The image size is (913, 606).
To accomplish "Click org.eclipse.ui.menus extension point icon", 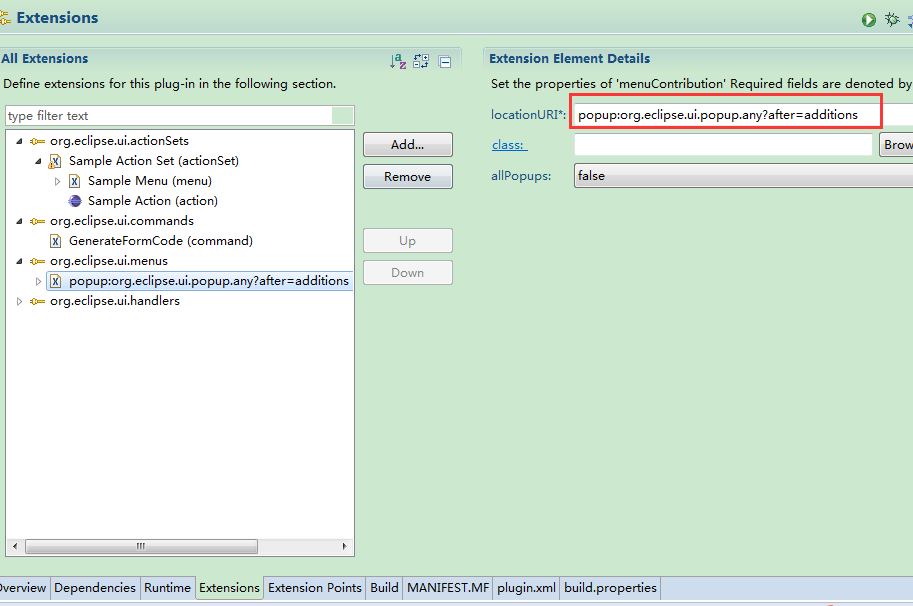I will coord(37,261).
